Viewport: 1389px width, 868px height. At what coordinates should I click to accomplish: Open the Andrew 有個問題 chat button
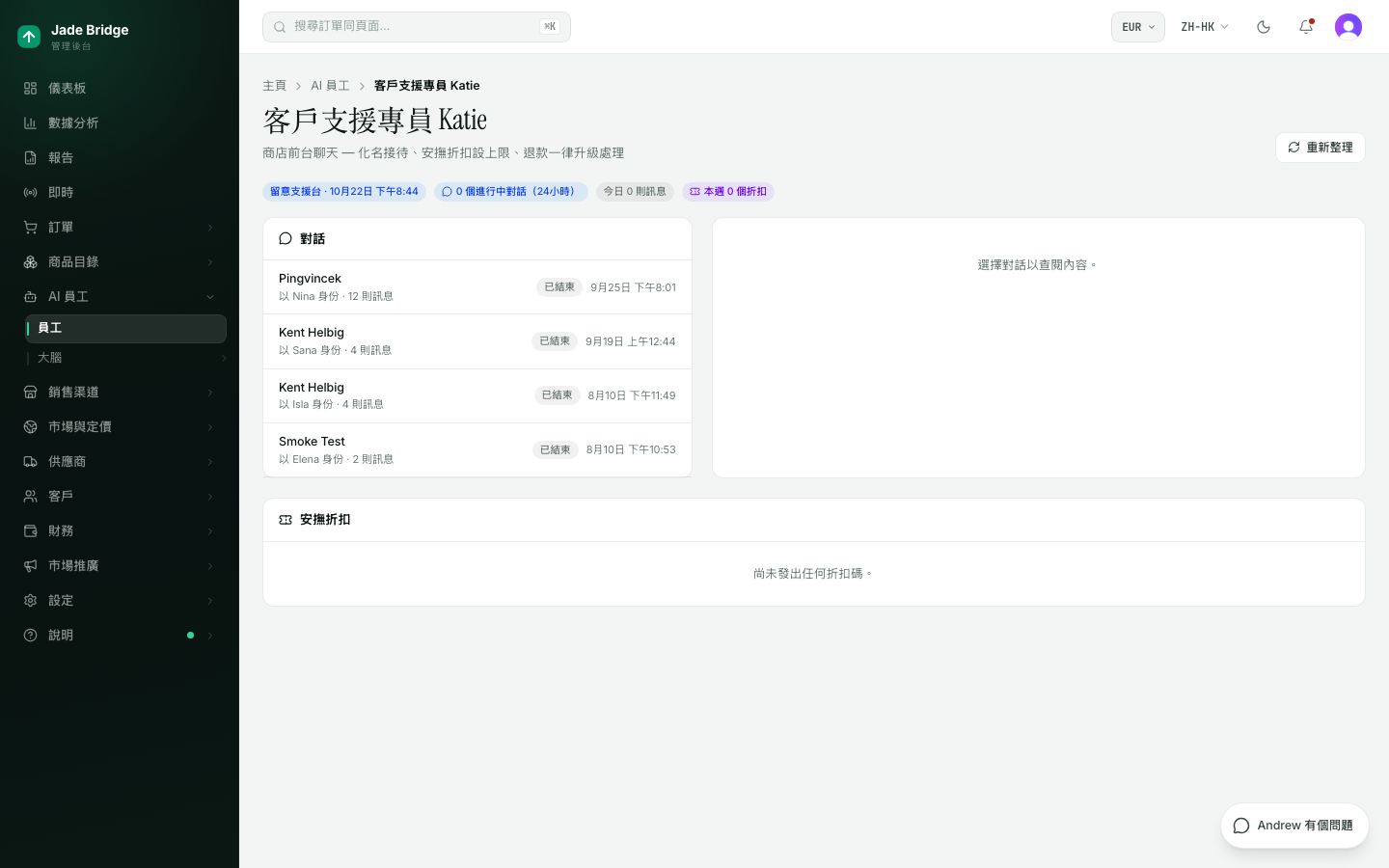coord(1294,826)
